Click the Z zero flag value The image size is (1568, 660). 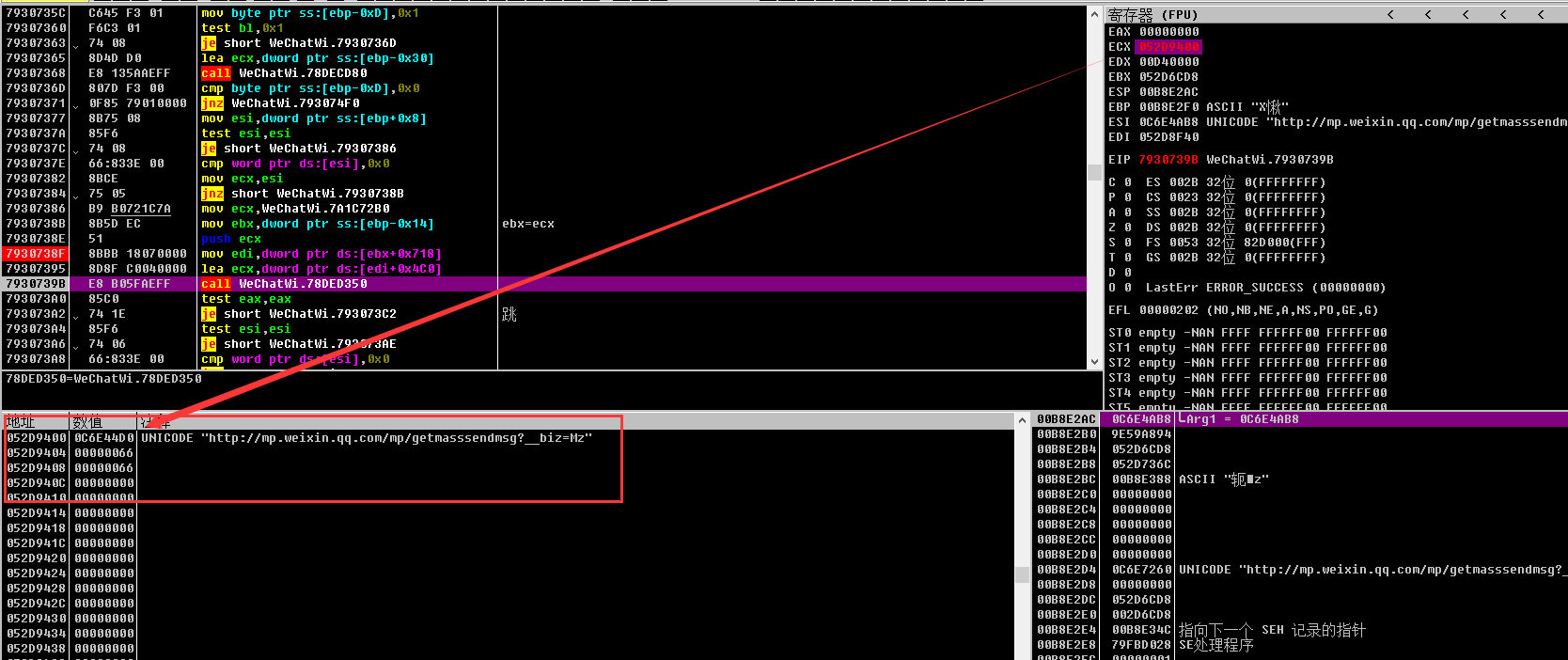[1128, 228]
